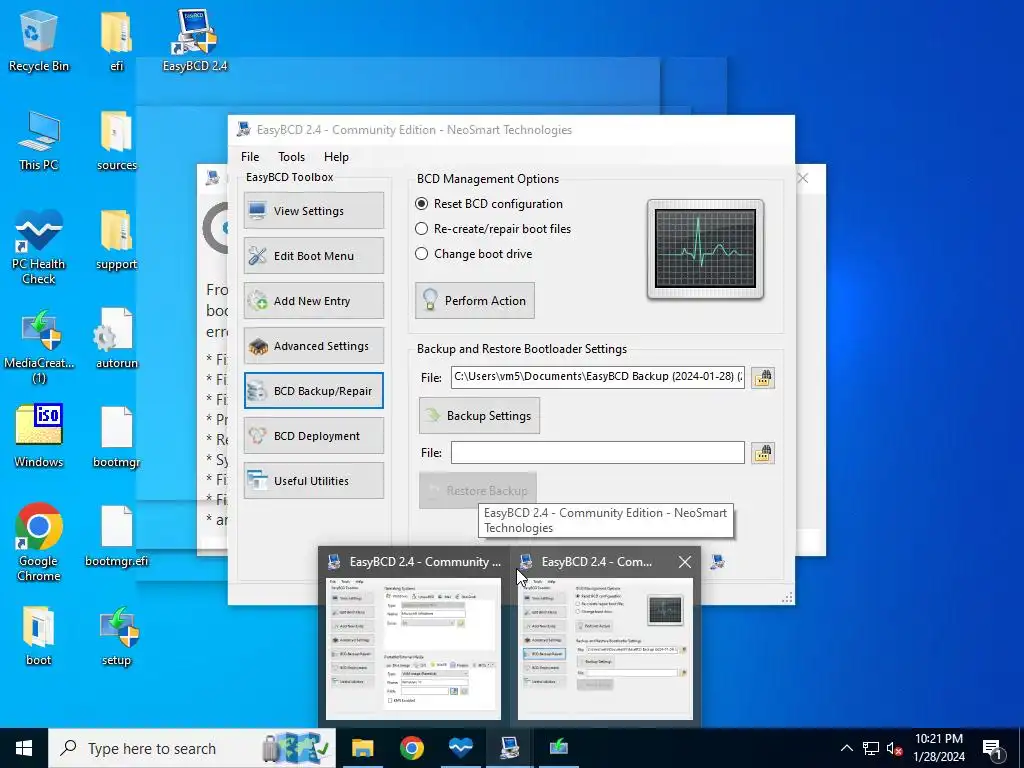The width and height of the screenshot is (1024, 768).
Task: Show hidden system tray icons
Action: [x=846, y=748]
